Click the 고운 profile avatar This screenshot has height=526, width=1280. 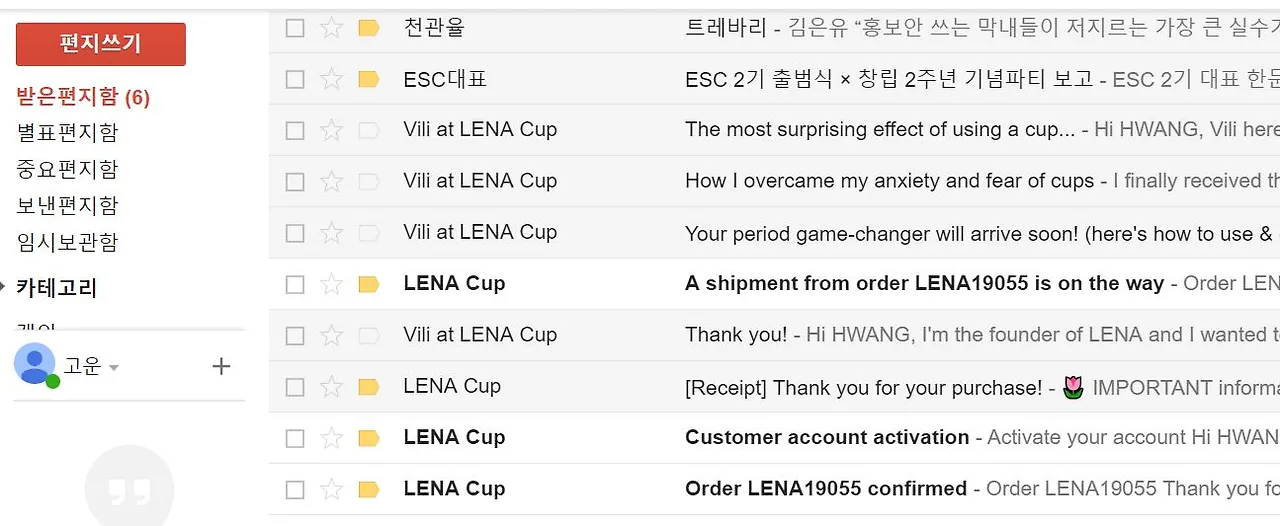tap(35, 364)
